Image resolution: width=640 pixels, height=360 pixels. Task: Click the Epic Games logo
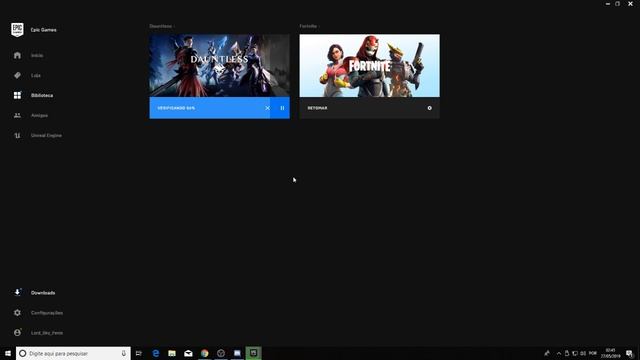point(17,29)
